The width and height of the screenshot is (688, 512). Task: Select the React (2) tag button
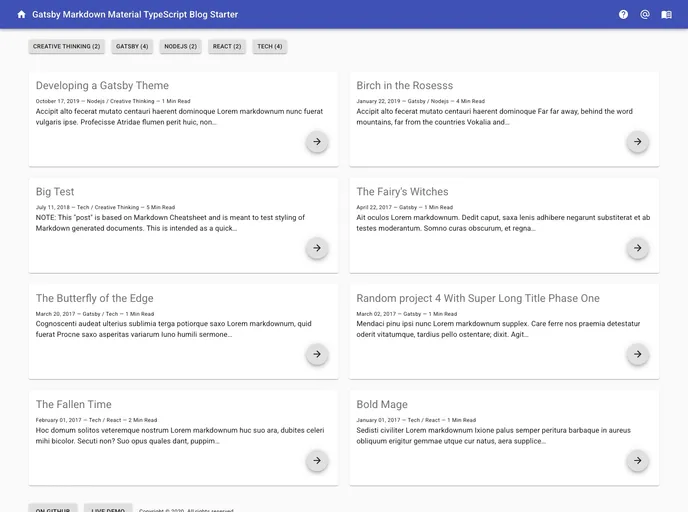pos(227,47)
